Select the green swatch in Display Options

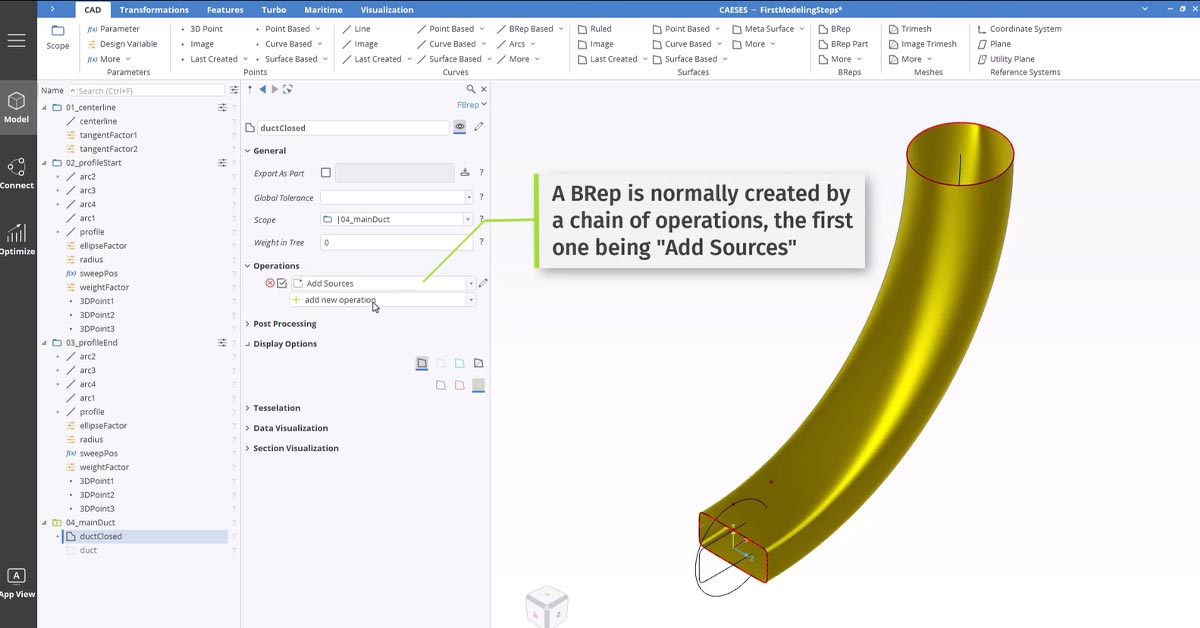click(x=460, y=363)
